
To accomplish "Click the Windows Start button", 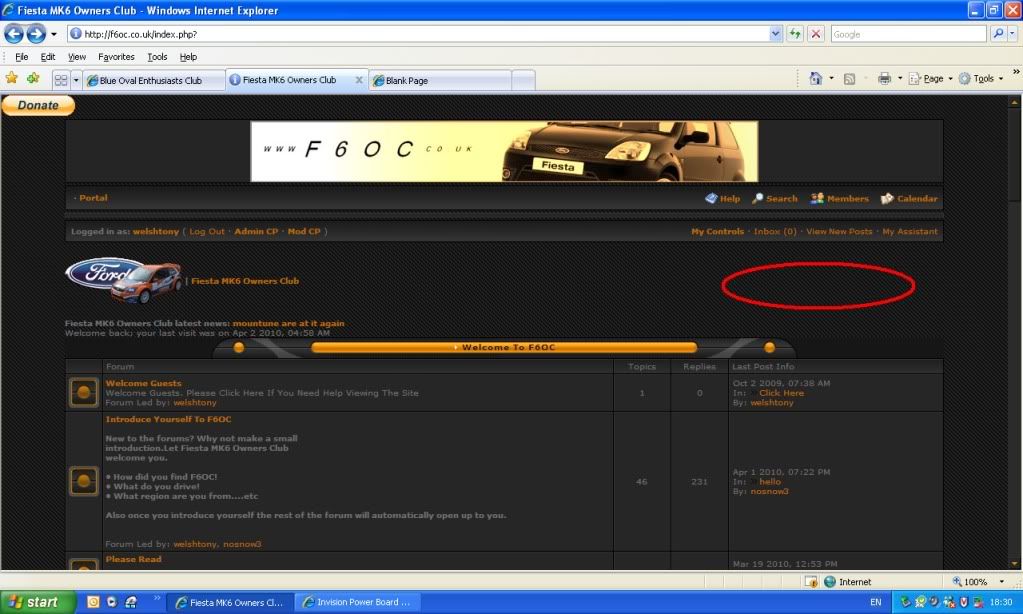I will [36, 602].
